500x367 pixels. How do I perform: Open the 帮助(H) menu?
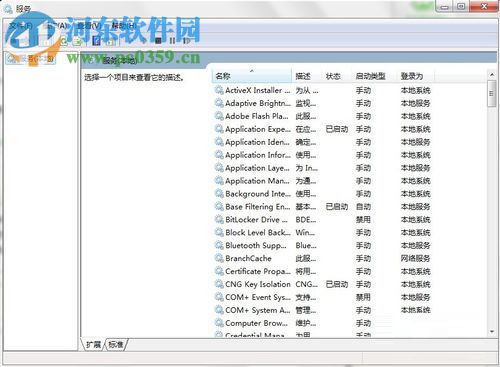pyautogui.click(x=124, y=26)
